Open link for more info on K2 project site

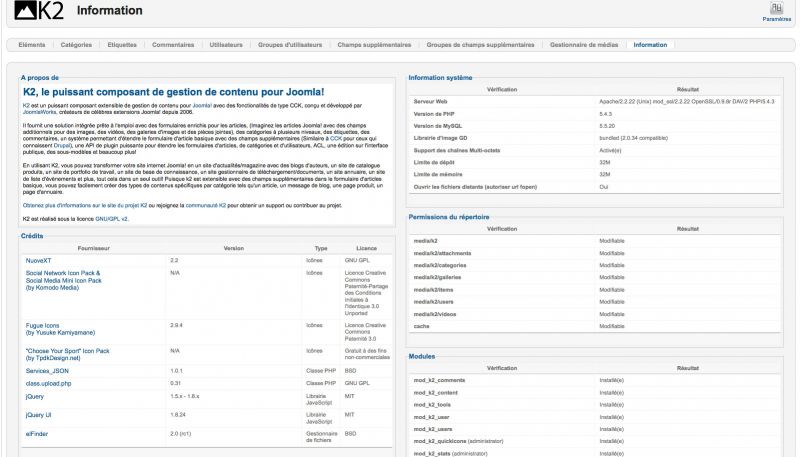(x=85, y=206)
